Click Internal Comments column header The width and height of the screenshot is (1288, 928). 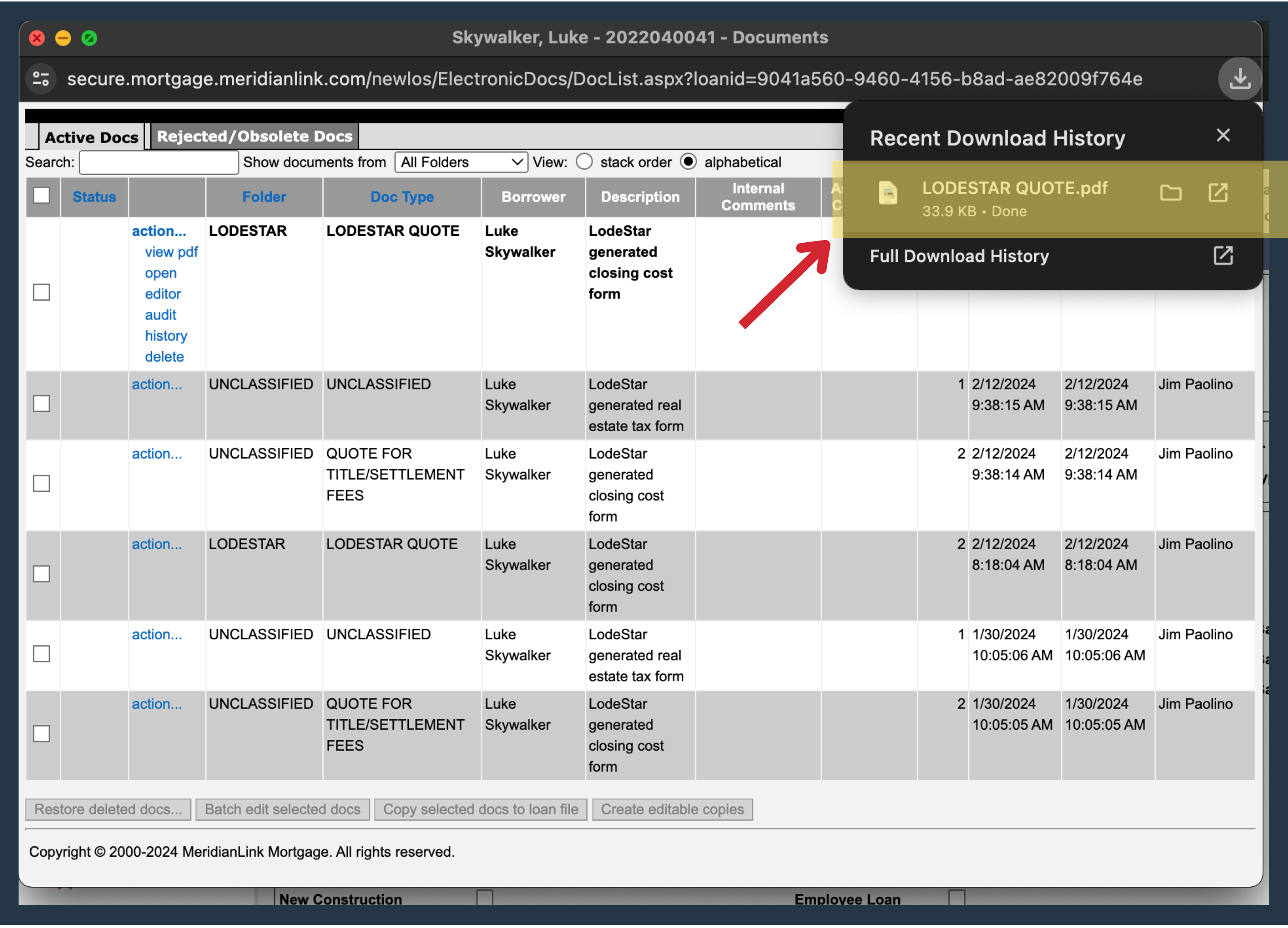(758, 197)
